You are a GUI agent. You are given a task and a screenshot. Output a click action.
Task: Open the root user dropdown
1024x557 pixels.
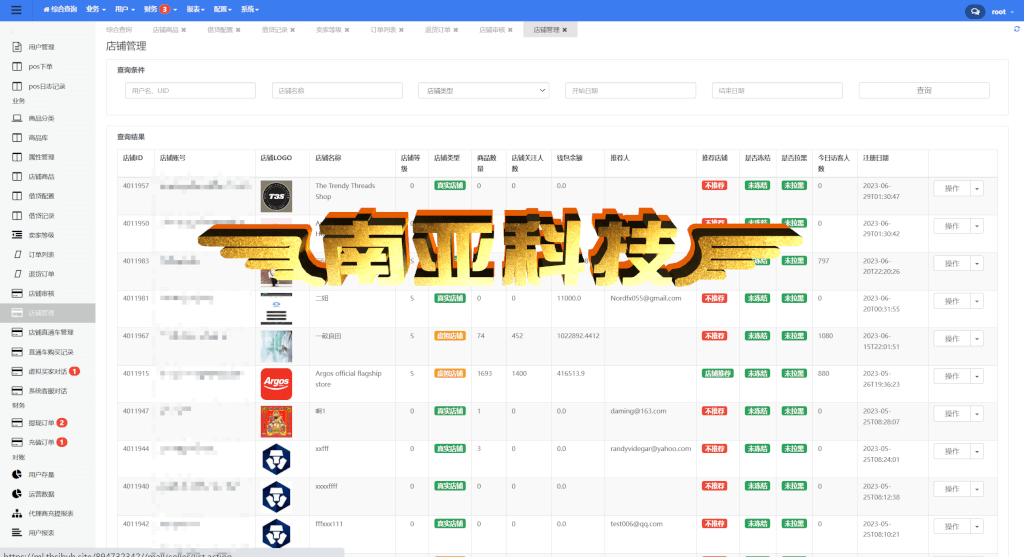tap(1003, 12)
